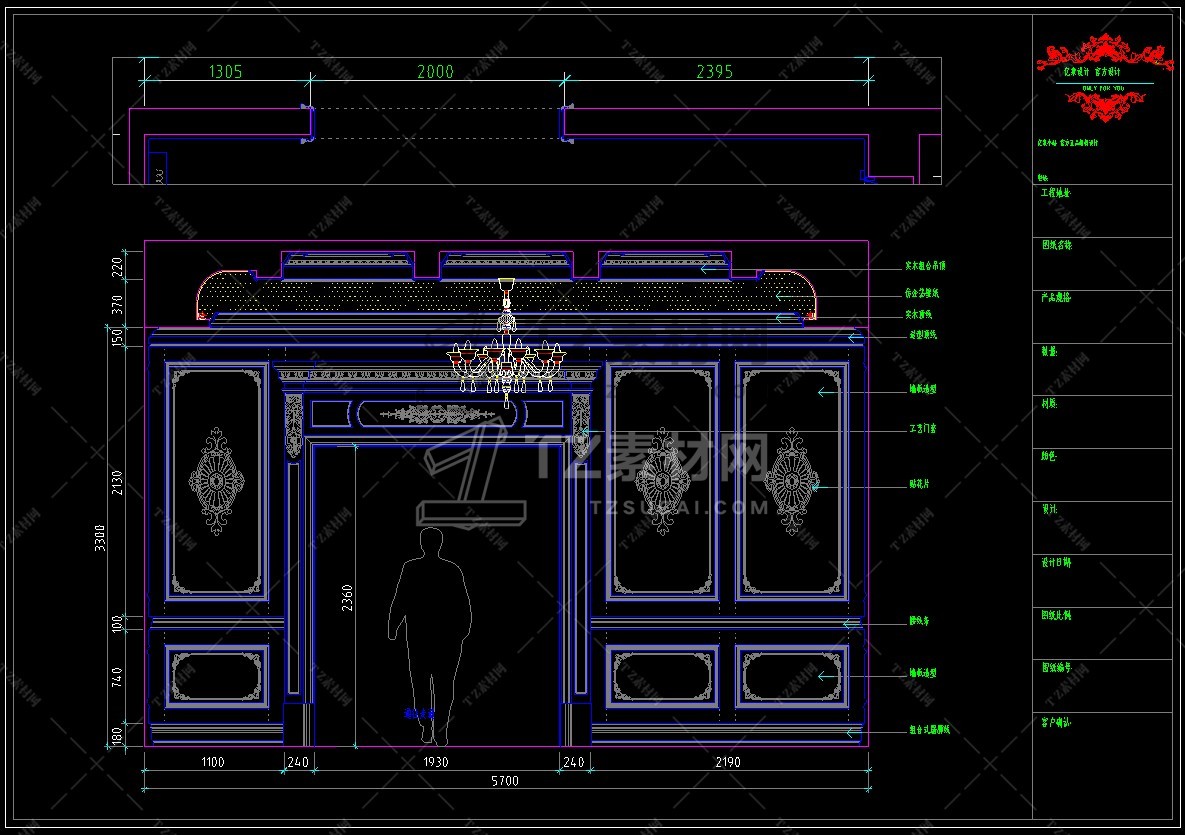Select the 腰线条 annotation label
Screen dimensions: 1185x835
[919, 620]
